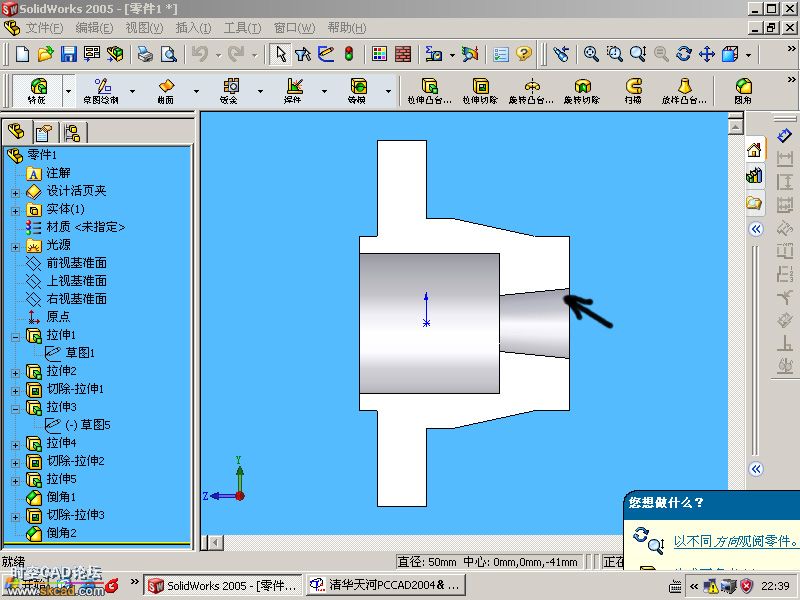Expand the 实体(1) tree node
Screen dimensions: 800x600
pyautogui.click(x=15, y=211)
